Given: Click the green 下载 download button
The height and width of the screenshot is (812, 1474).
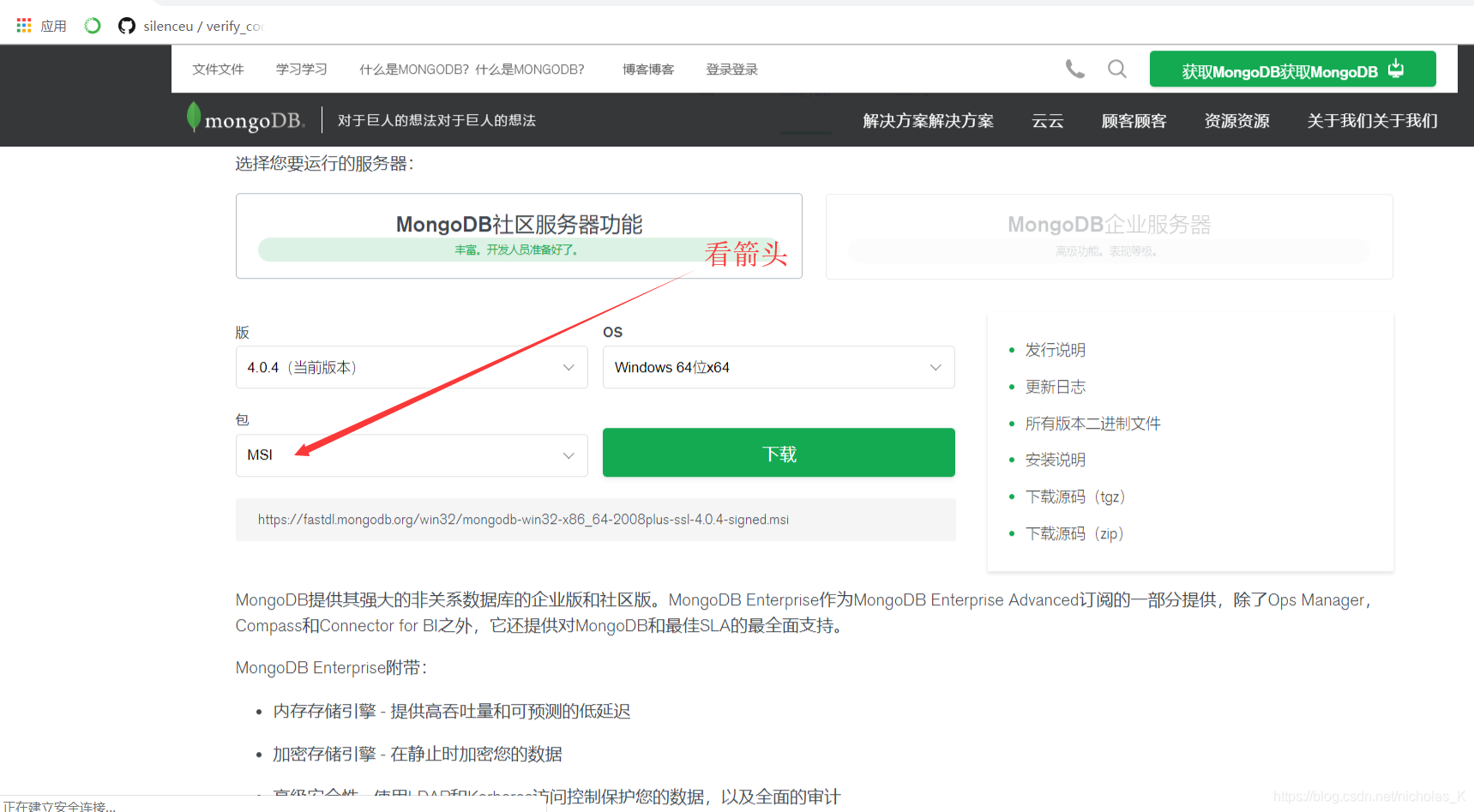Looking at the screenshot, I should [779, 453].
